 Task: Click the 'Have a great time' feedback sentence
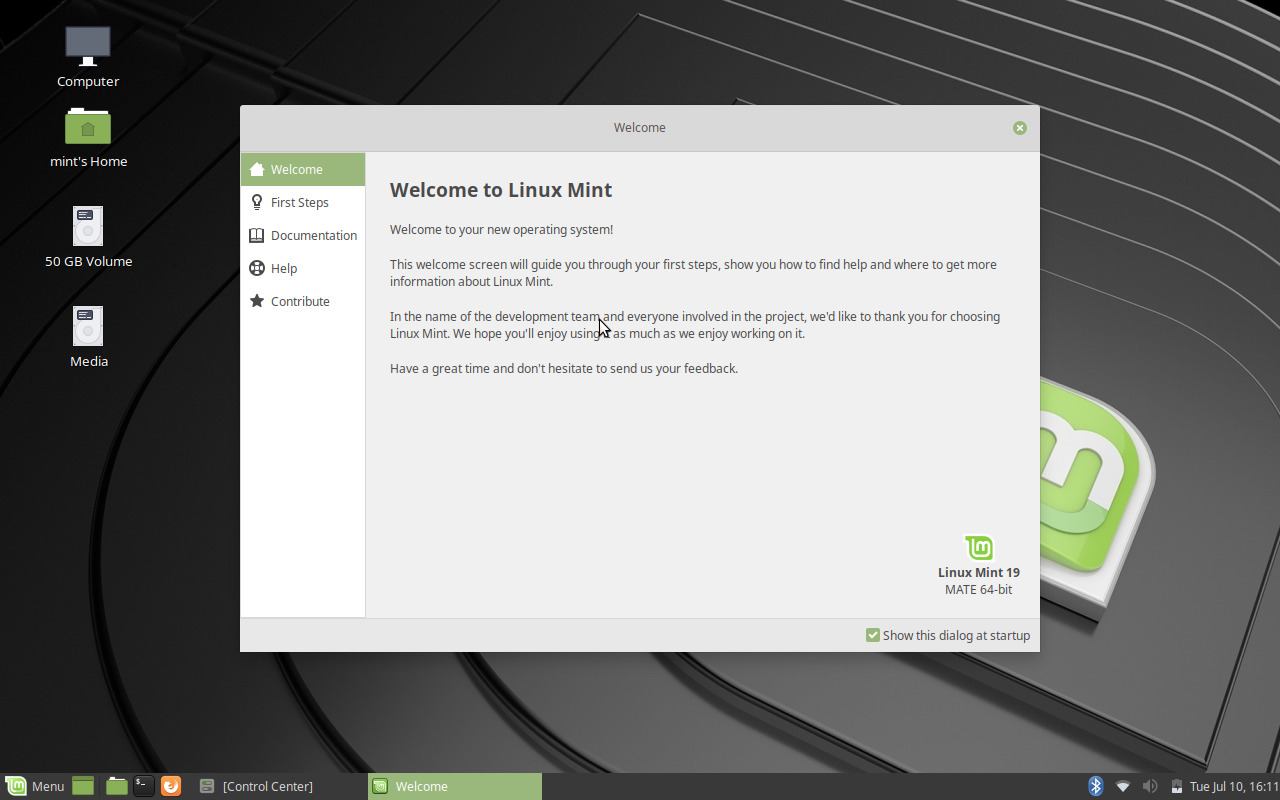[564, 369]
